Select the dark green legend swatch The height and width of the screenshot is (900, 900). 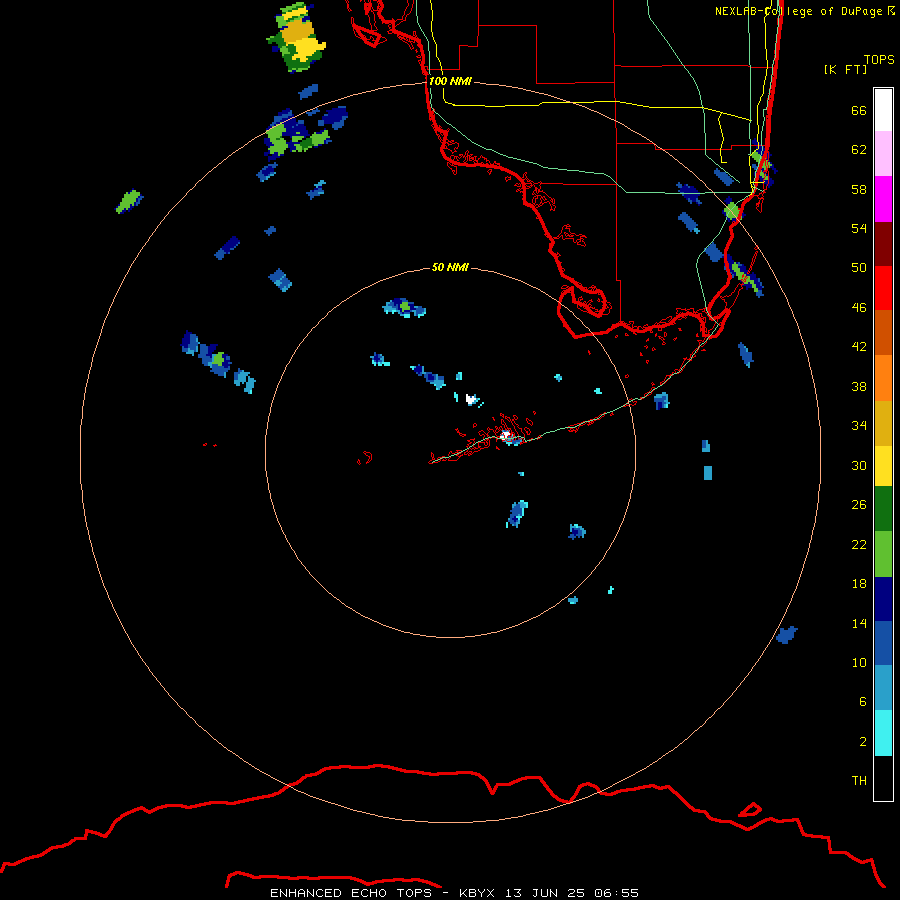[883, 509]
